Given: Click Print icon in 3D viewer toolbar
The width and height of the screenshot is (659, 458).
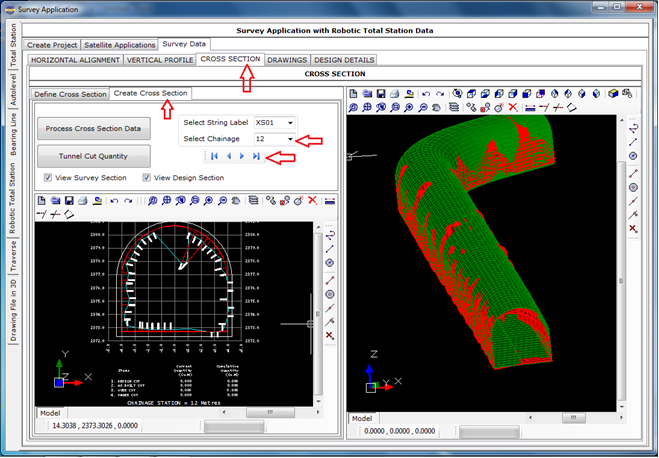Looking at the screenshot, I should click(395, 93).
